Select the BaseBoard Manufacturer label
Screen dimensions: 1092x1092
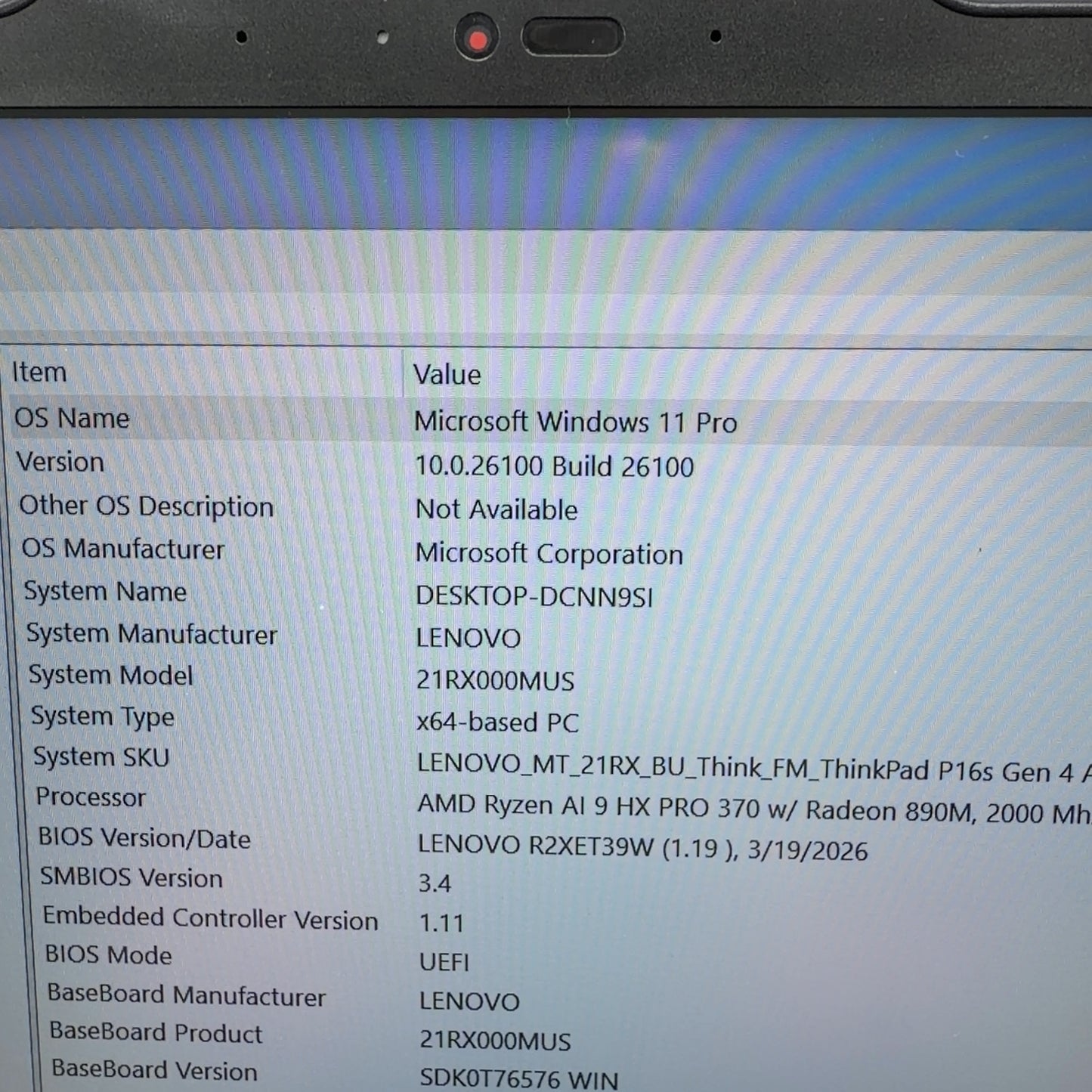187,995
